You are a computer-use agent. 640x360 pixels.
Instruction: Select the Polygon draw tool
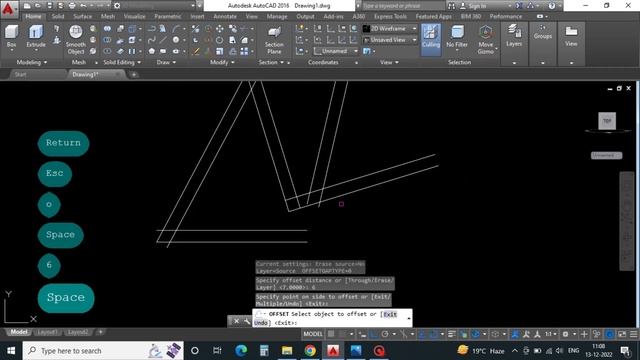click(x=151, y=51)
